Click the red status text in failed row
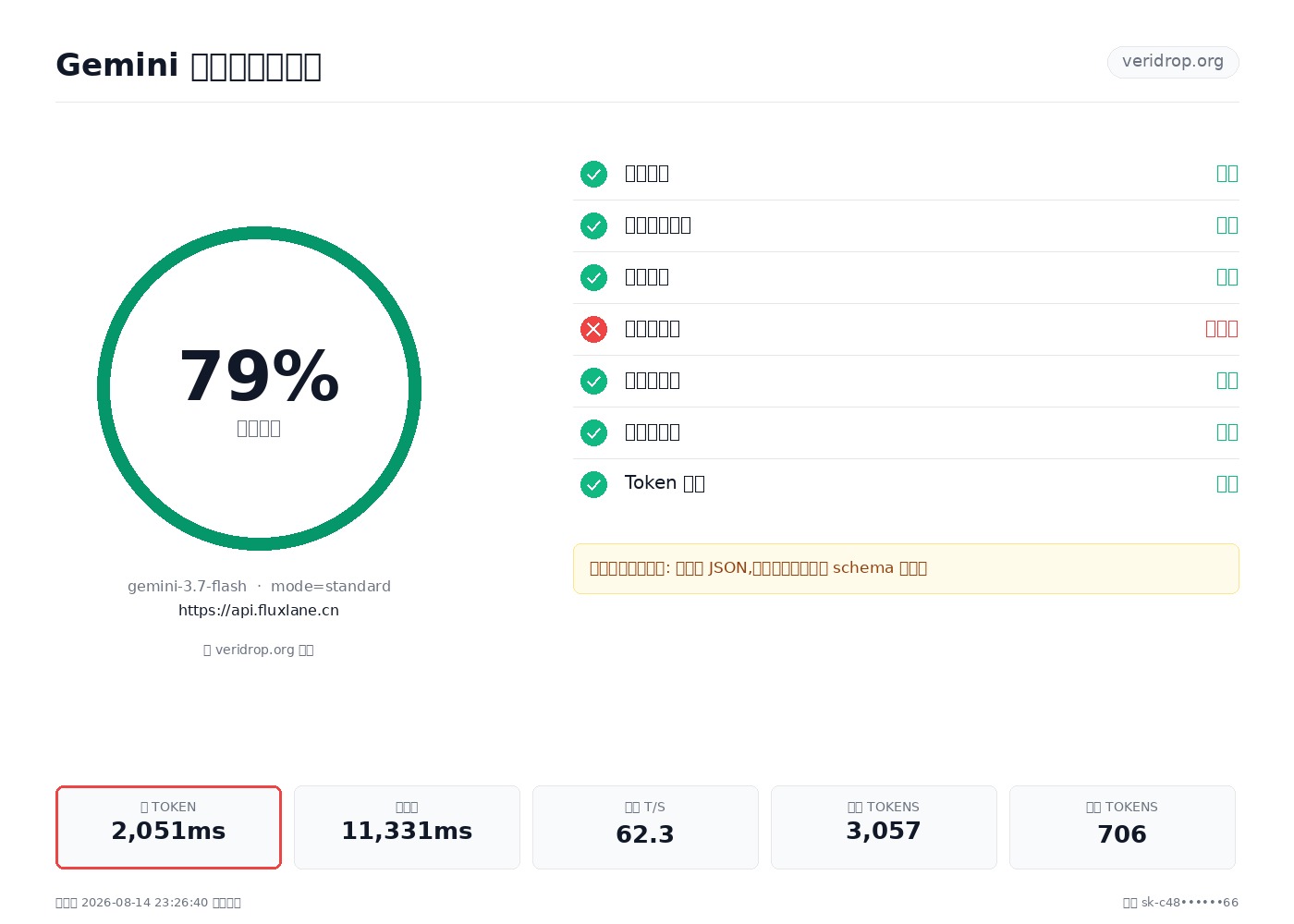Image resolution: width=1294 pixels, height=924 pixels. coord(1222,329)
